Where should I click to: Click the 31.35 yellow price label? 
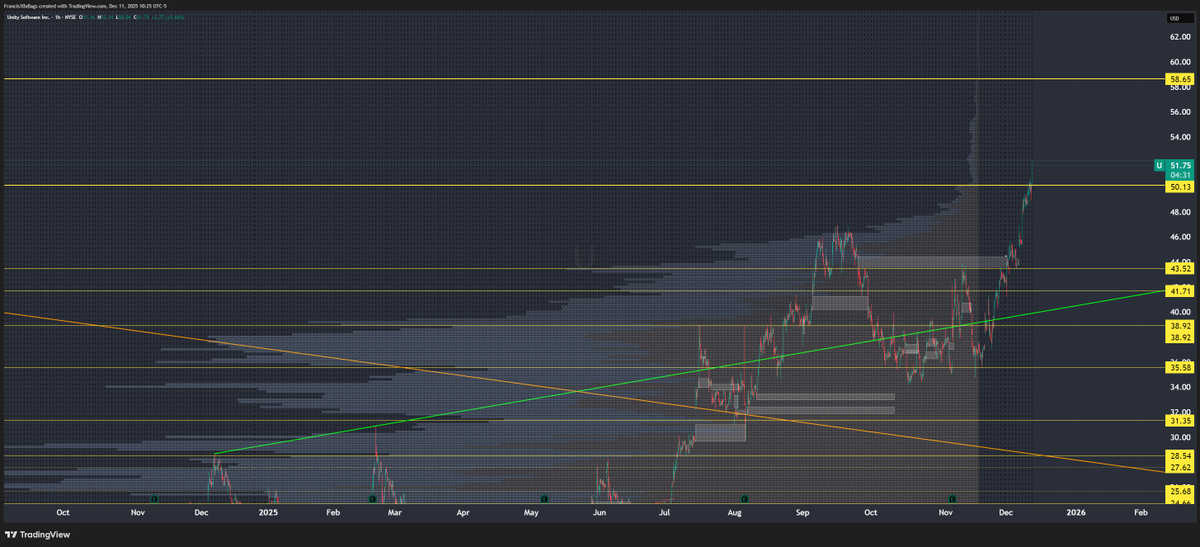coord(1180,421)
